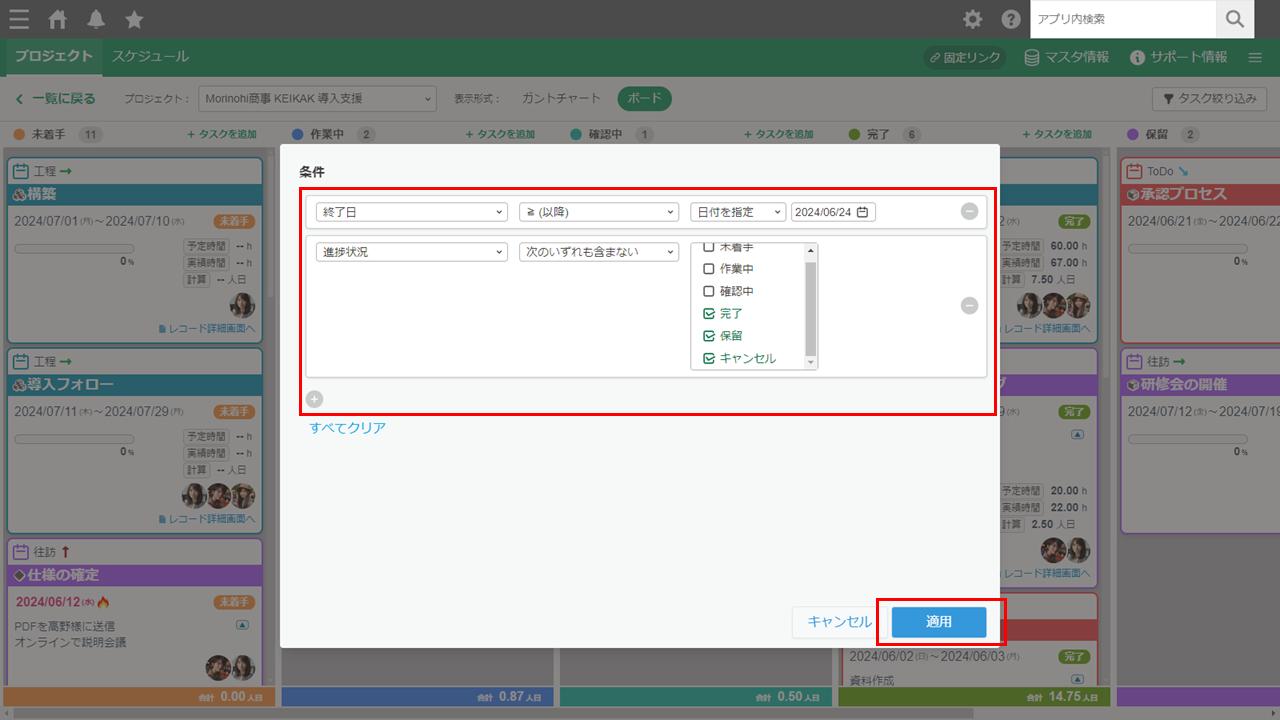Viewport: 1280px width, 720px height.
Task: Open サポート情報 menu
Action: [x=1178, y=58]
